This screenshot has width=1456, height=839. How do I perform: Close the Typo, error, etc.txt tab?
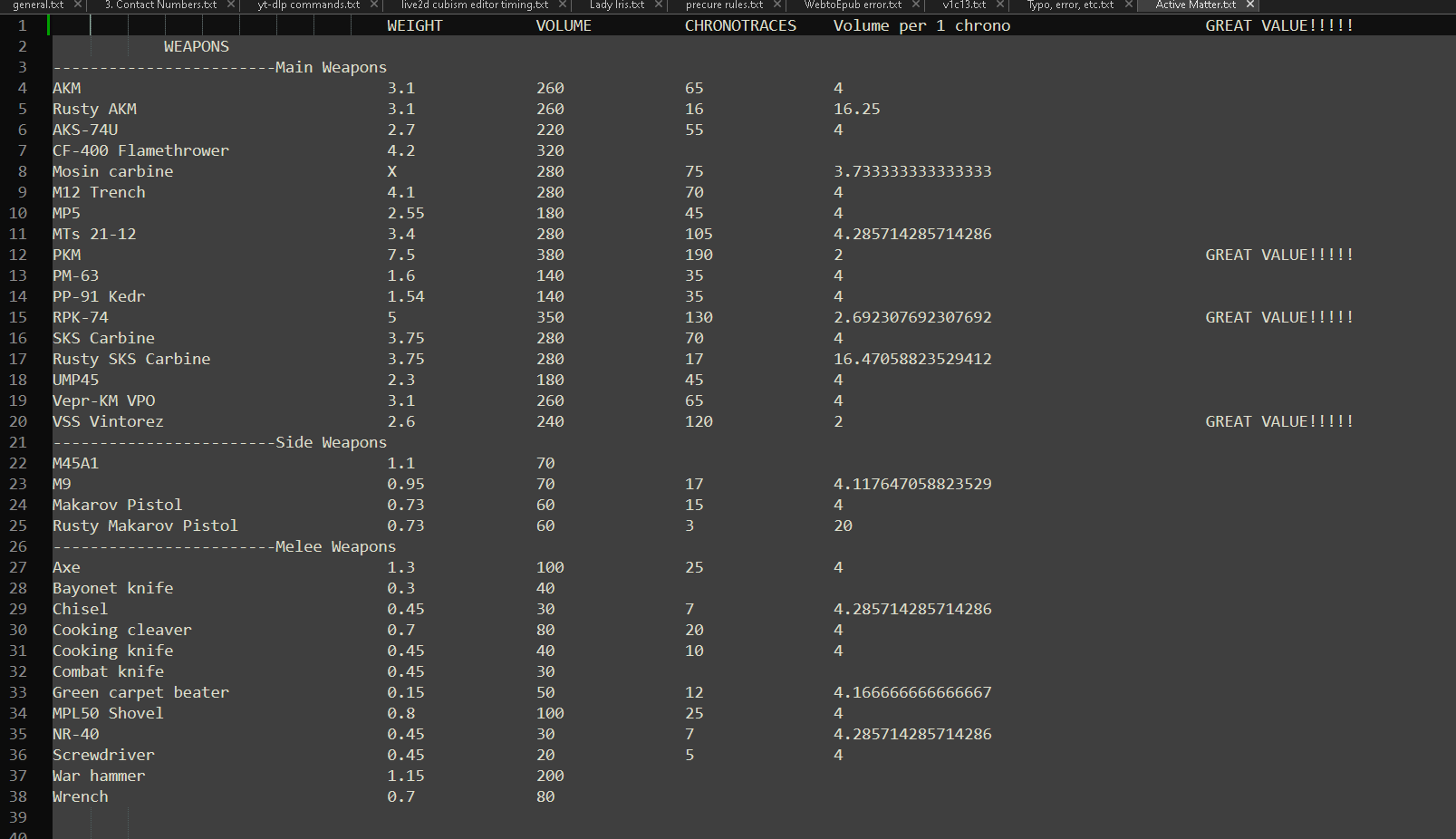click(x=1128, y=5)
